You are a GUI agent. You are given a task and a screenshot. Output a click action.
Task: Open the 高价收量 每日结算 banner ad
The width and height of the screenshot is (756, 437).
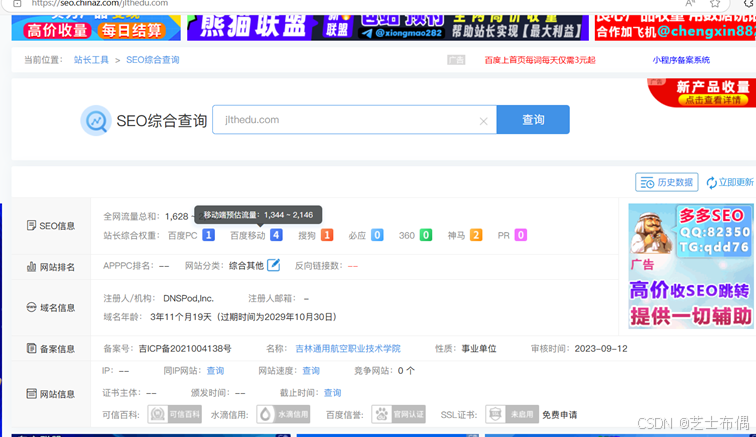click(x=96, y=27)
